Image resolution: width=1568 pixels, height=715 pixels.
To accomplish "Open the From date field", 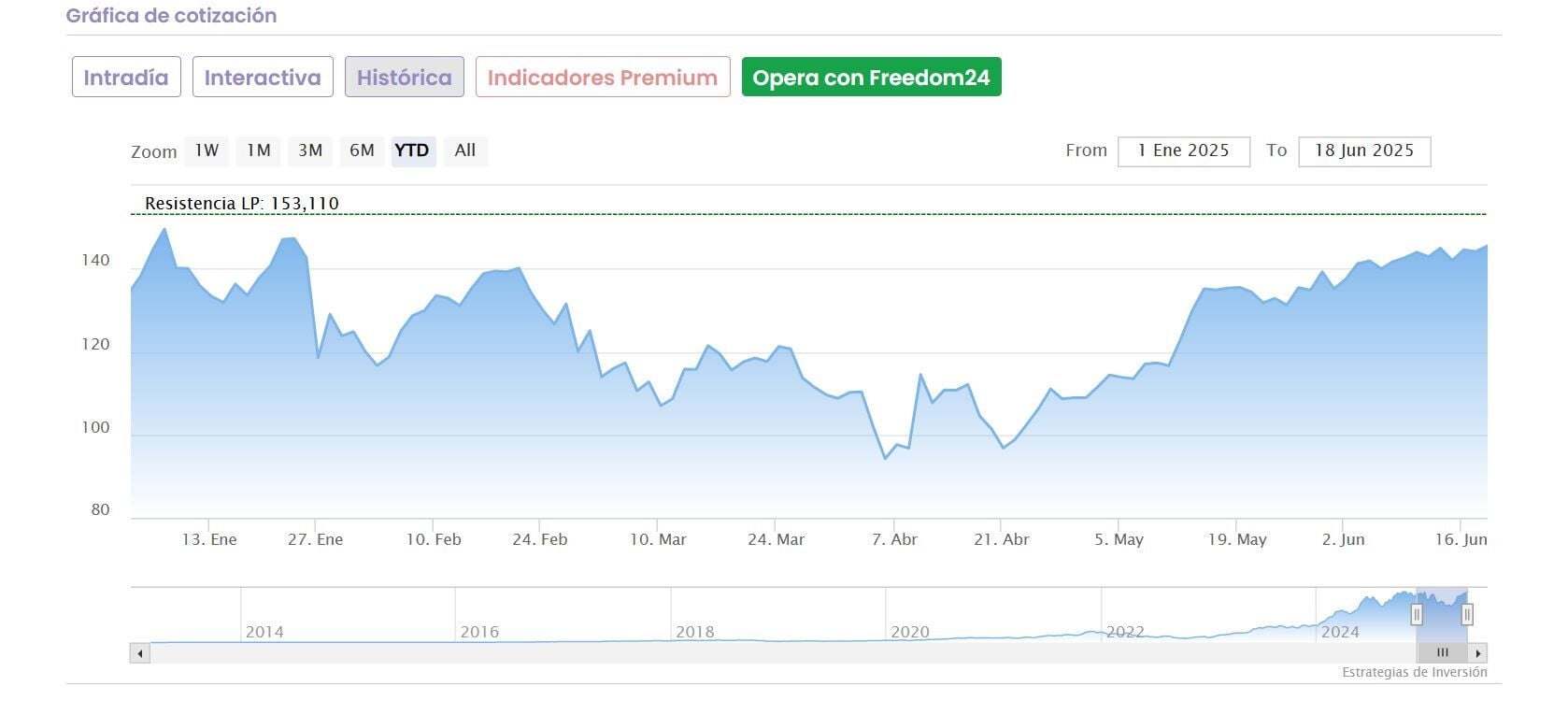I will coord(1183,151).
